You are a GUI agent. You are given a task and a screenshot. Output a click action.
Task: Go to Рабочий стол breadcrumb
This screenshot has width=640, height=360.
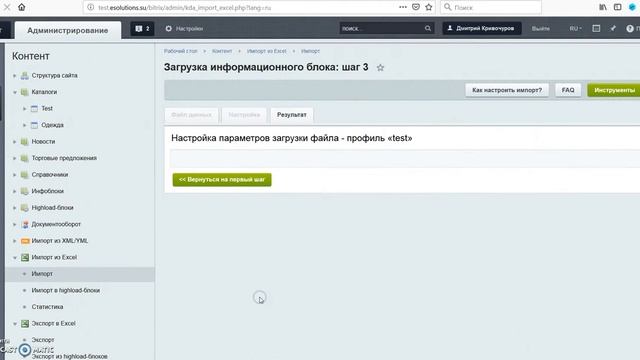[x=180, y=51]
